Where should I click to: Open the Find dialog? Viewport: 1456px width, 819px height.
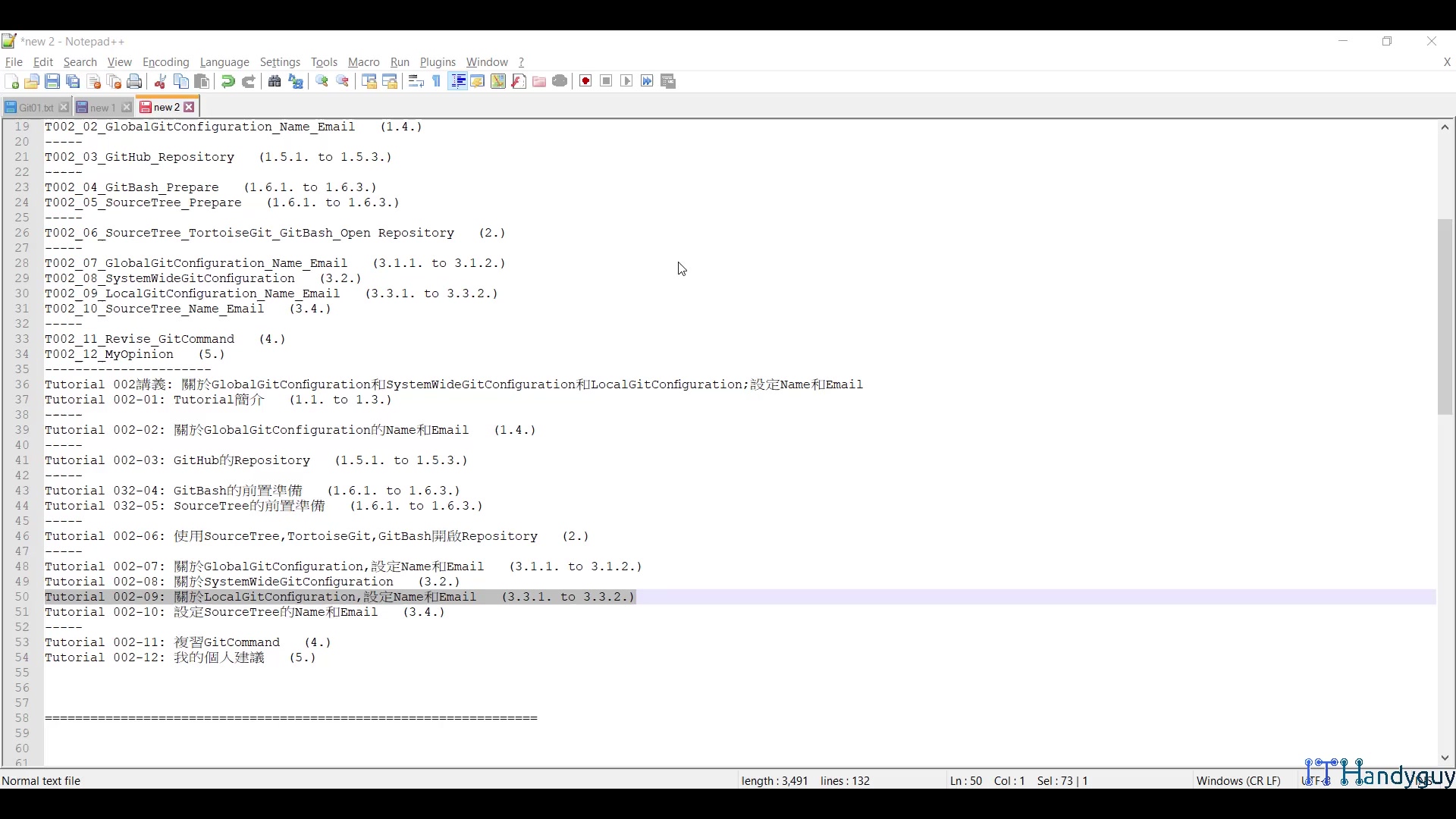pos(275,81)
